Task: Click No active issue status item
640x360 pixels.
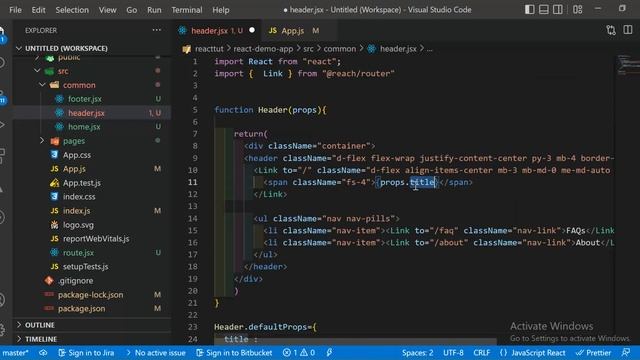Action: [x=156, y=353]
